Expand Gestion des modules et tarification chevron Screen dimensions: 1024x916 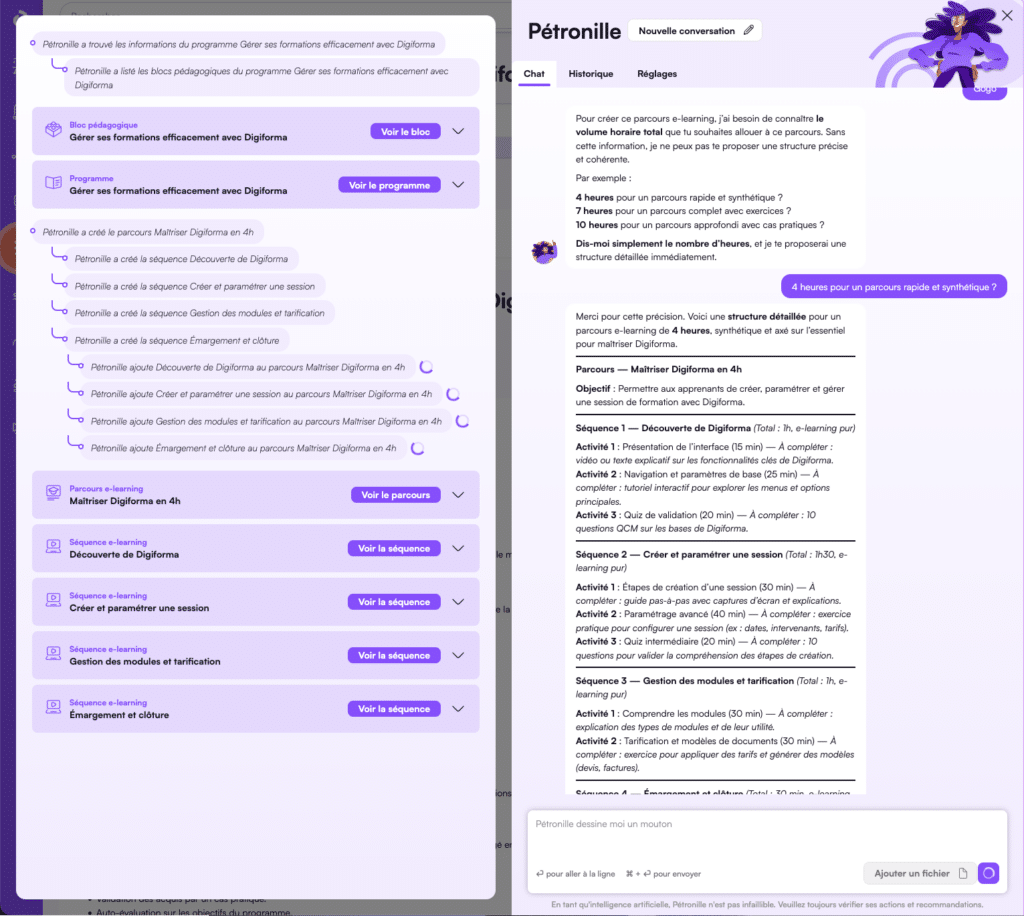coord(458,655)
